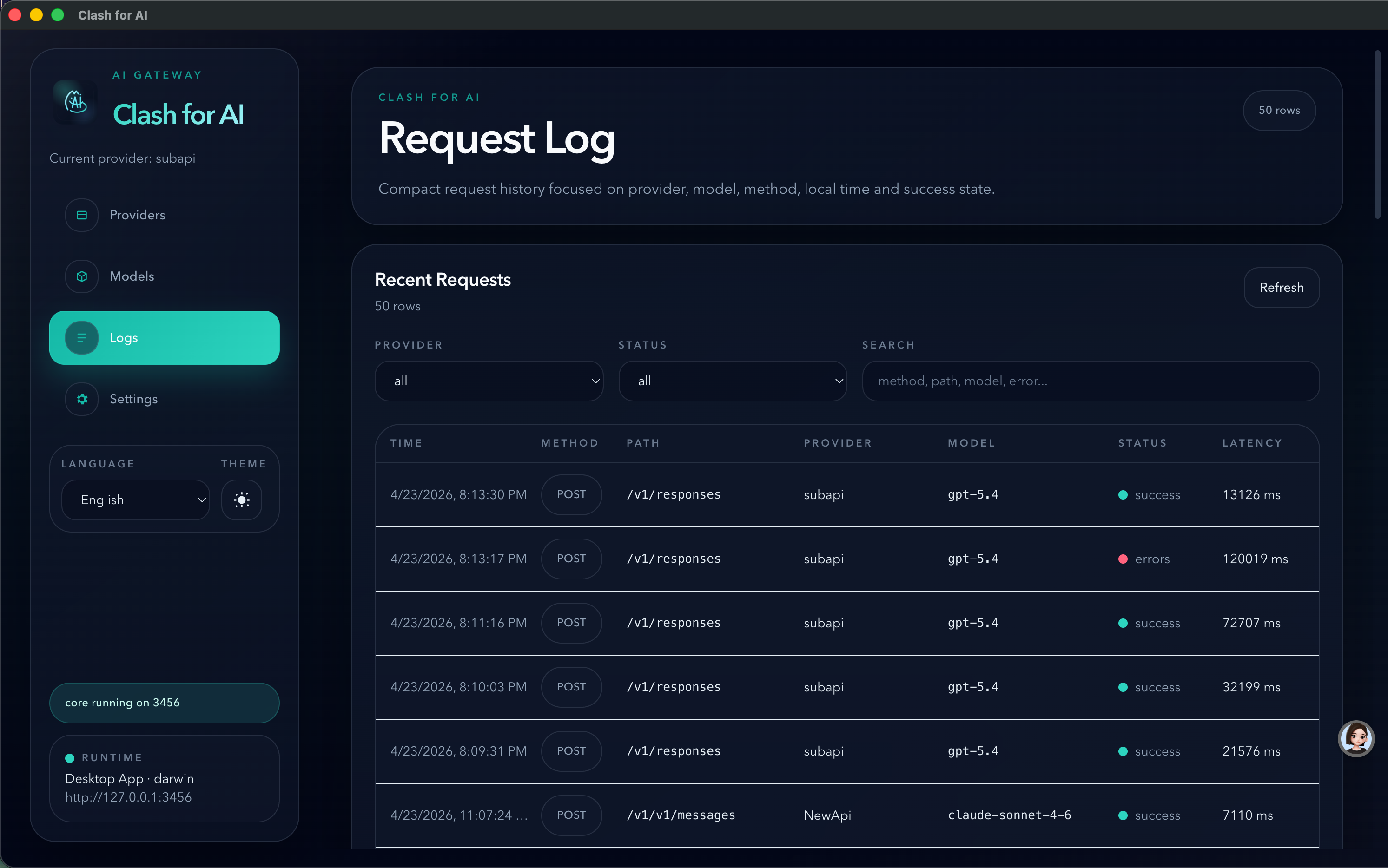Click the search field for method, path, model
The width and height of the screenshot is (1388, 868).
[1091, 381]
